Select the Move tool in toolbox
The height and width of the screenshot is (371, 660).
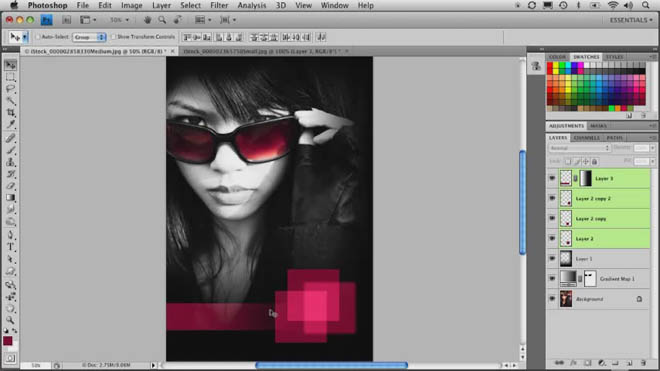(11, 65)
